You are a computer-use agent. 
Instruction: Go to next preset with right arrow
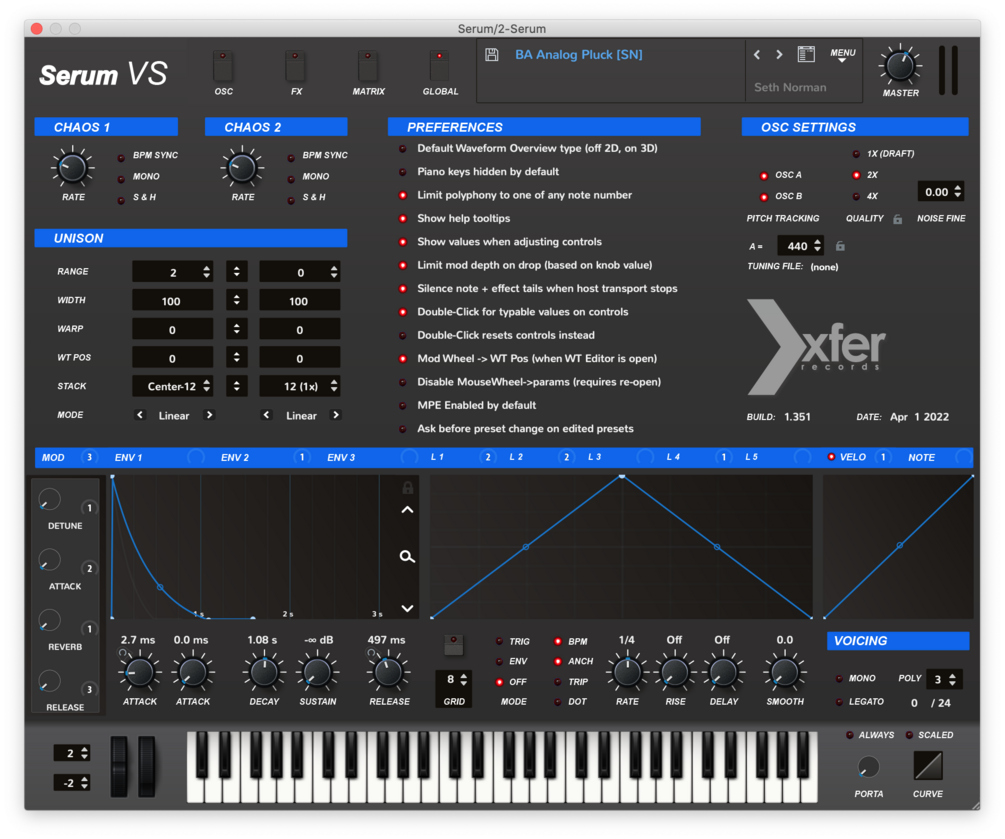(x=779, y=54)
